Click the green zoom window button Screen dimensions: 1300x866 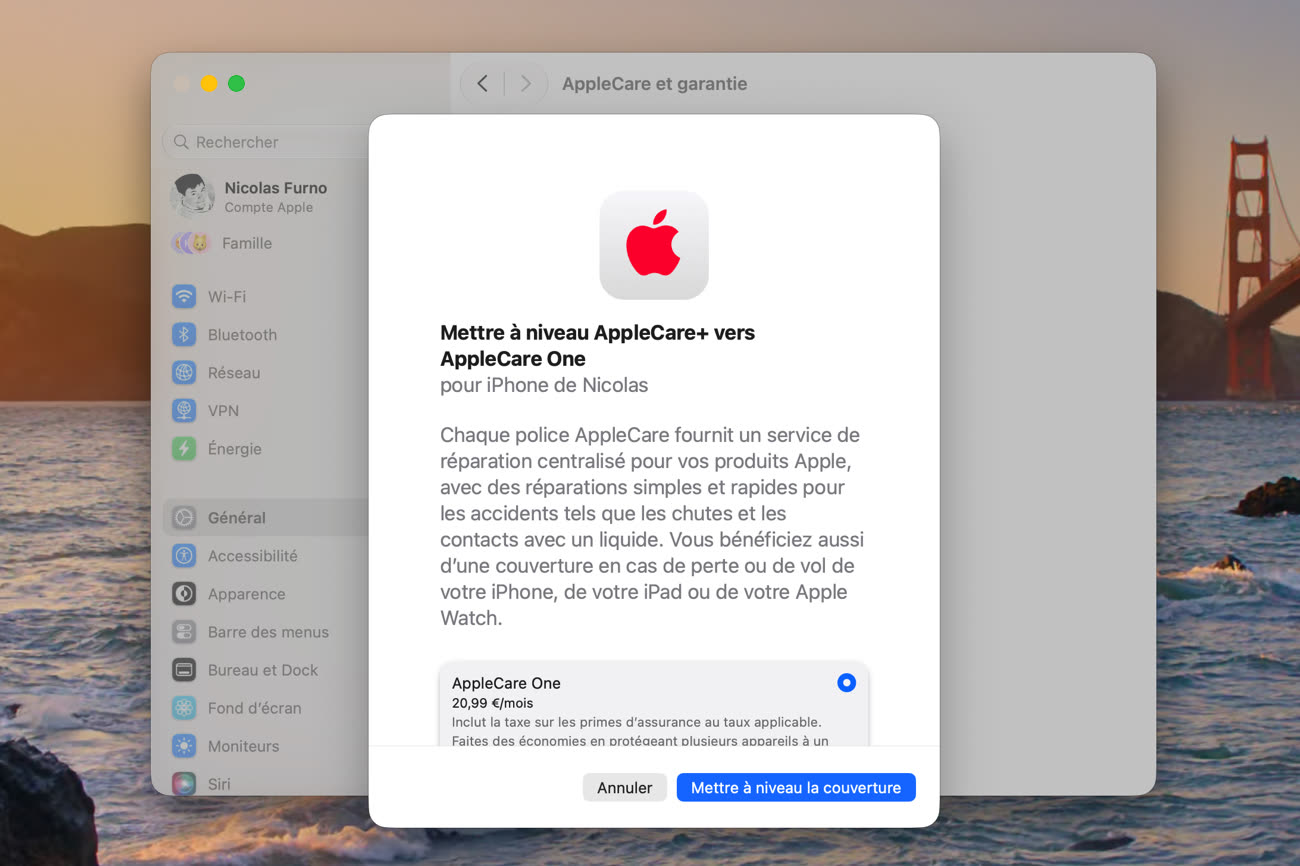tap(236, 84)
